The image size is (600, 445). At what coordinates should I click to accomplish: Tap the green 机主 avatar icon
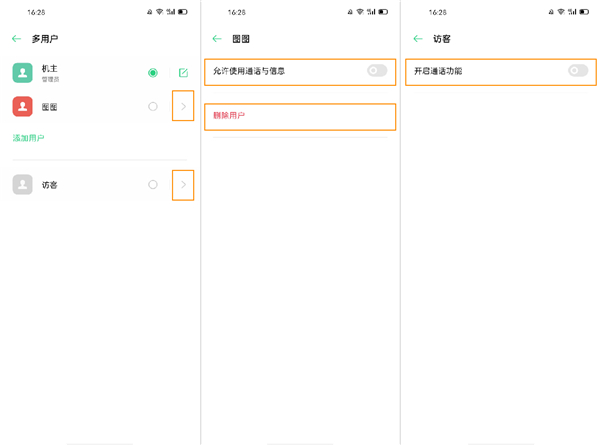pos(23,73)
